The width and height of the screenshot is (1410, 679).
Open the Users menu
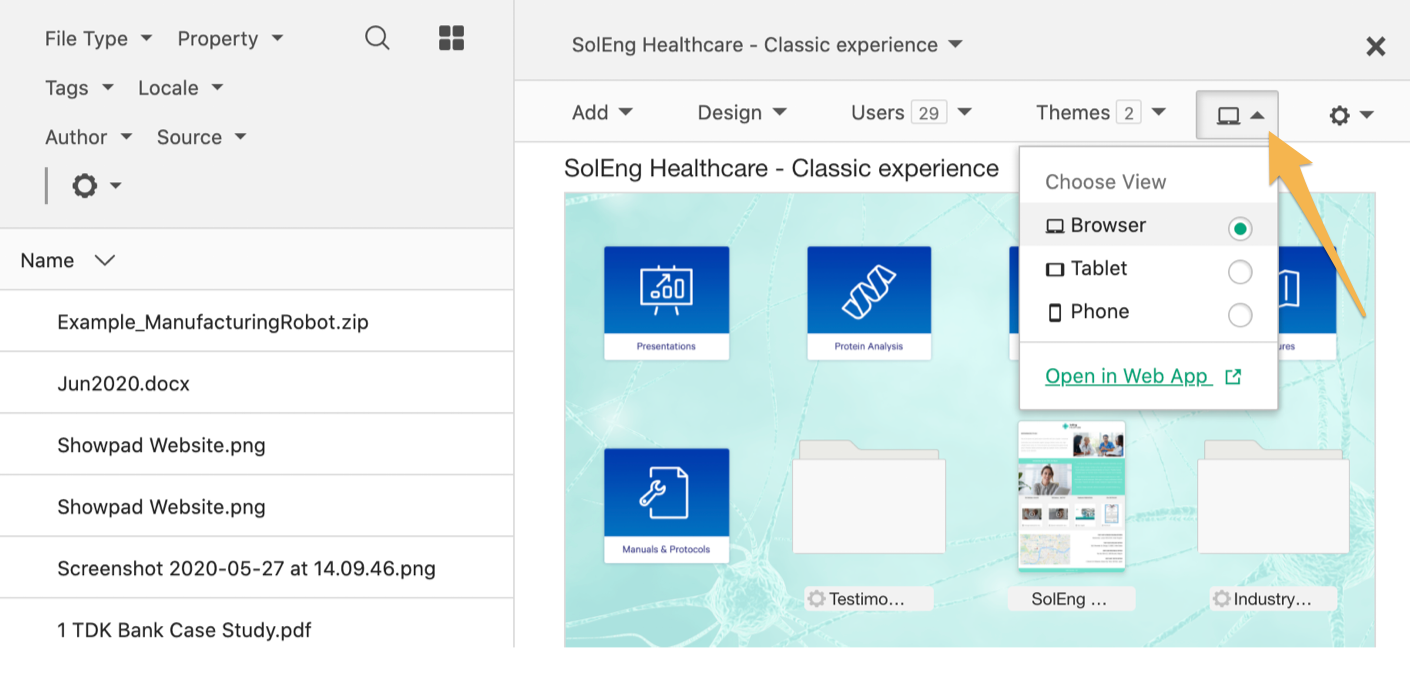coord(911,113)
